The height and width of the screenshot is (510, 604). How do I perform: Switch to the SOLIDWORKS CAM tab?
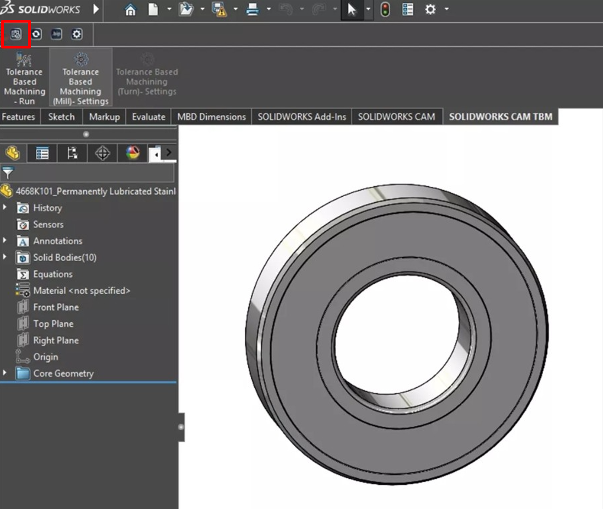396,117
